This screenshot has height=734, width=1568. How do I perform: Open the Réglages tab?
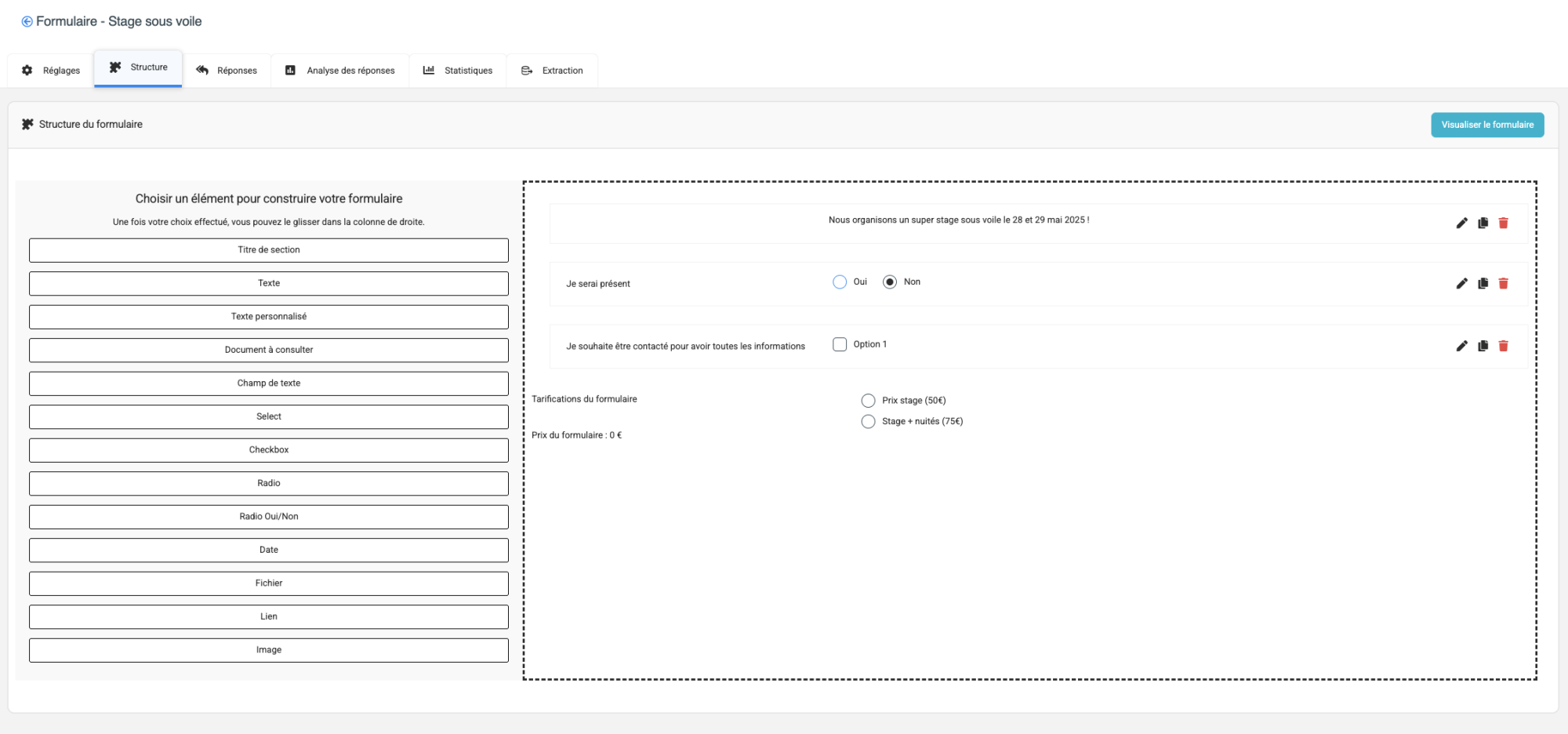(51, 71)
